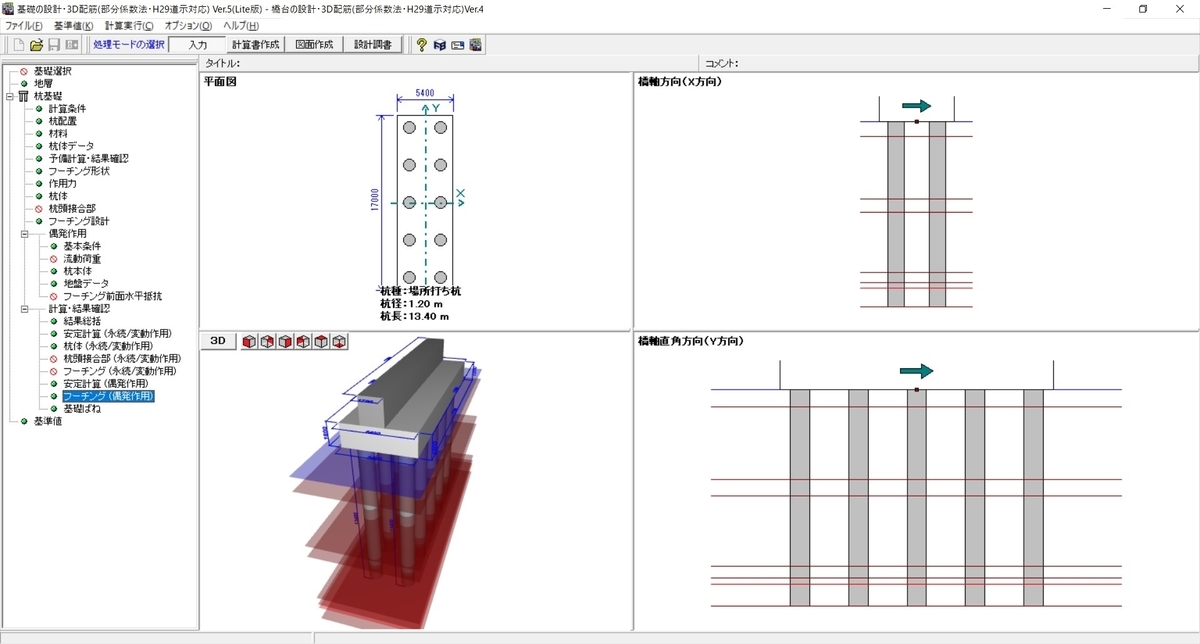This screenshot has width=1200, height=644.
Task: Click the Open folder toolbar icon
Action: 37,45
